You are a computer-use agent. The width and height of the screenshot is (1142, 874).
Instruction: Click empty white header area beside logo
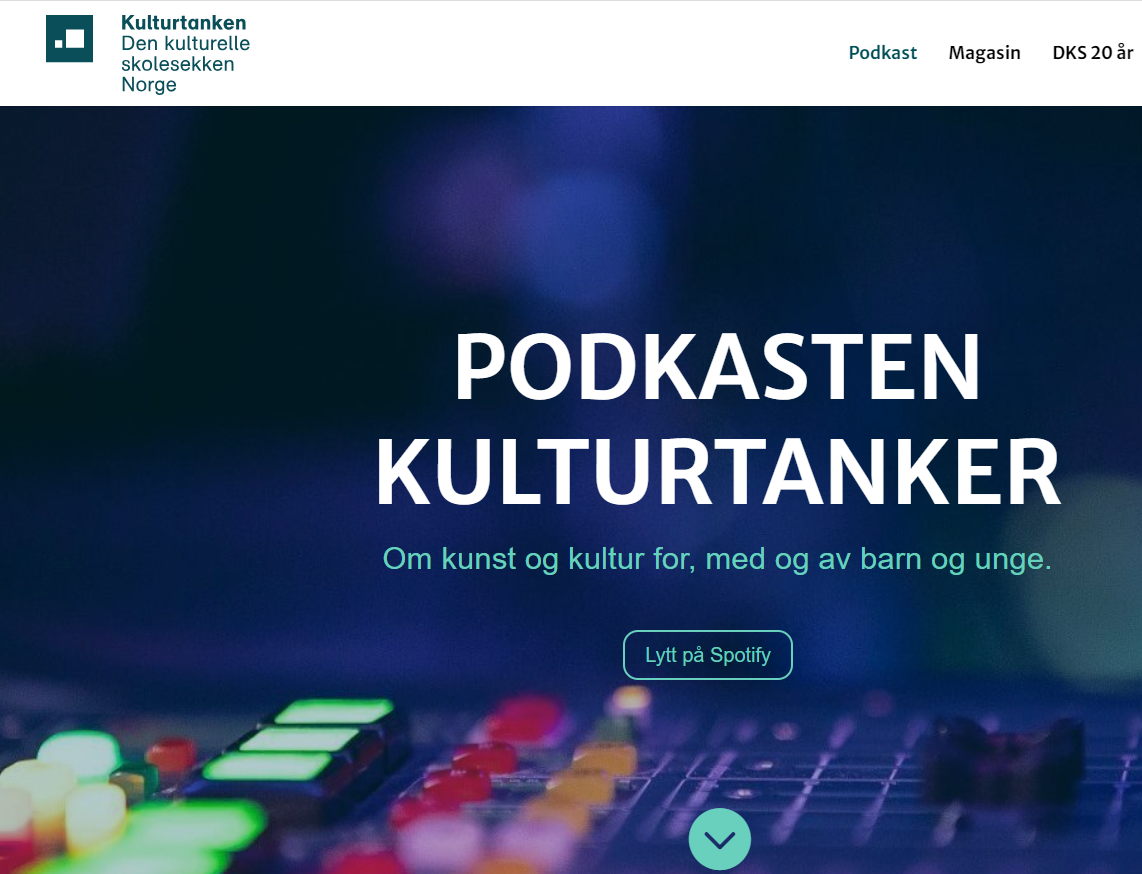546,52
